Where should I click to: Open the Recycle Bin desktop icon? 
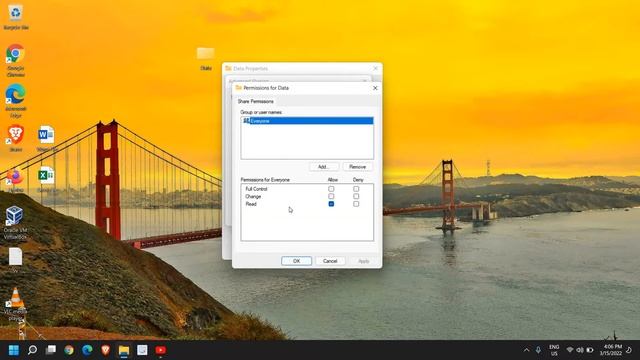(16, 16)
